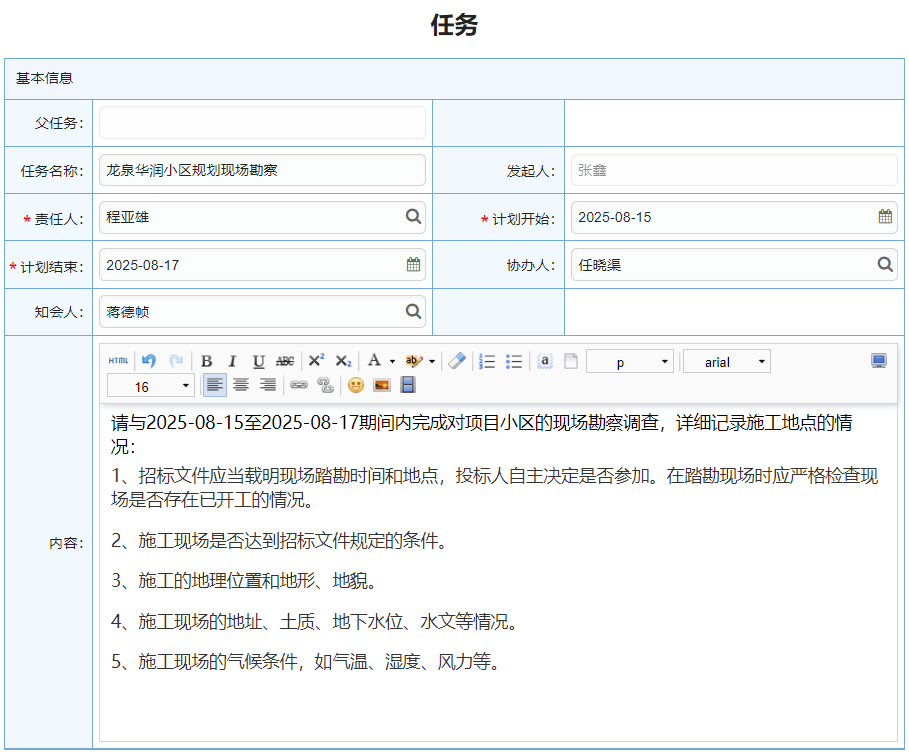The width and height of the screenshot is (909, 754).
Task: Insert an image into the content
Action: tap(381, 385)
